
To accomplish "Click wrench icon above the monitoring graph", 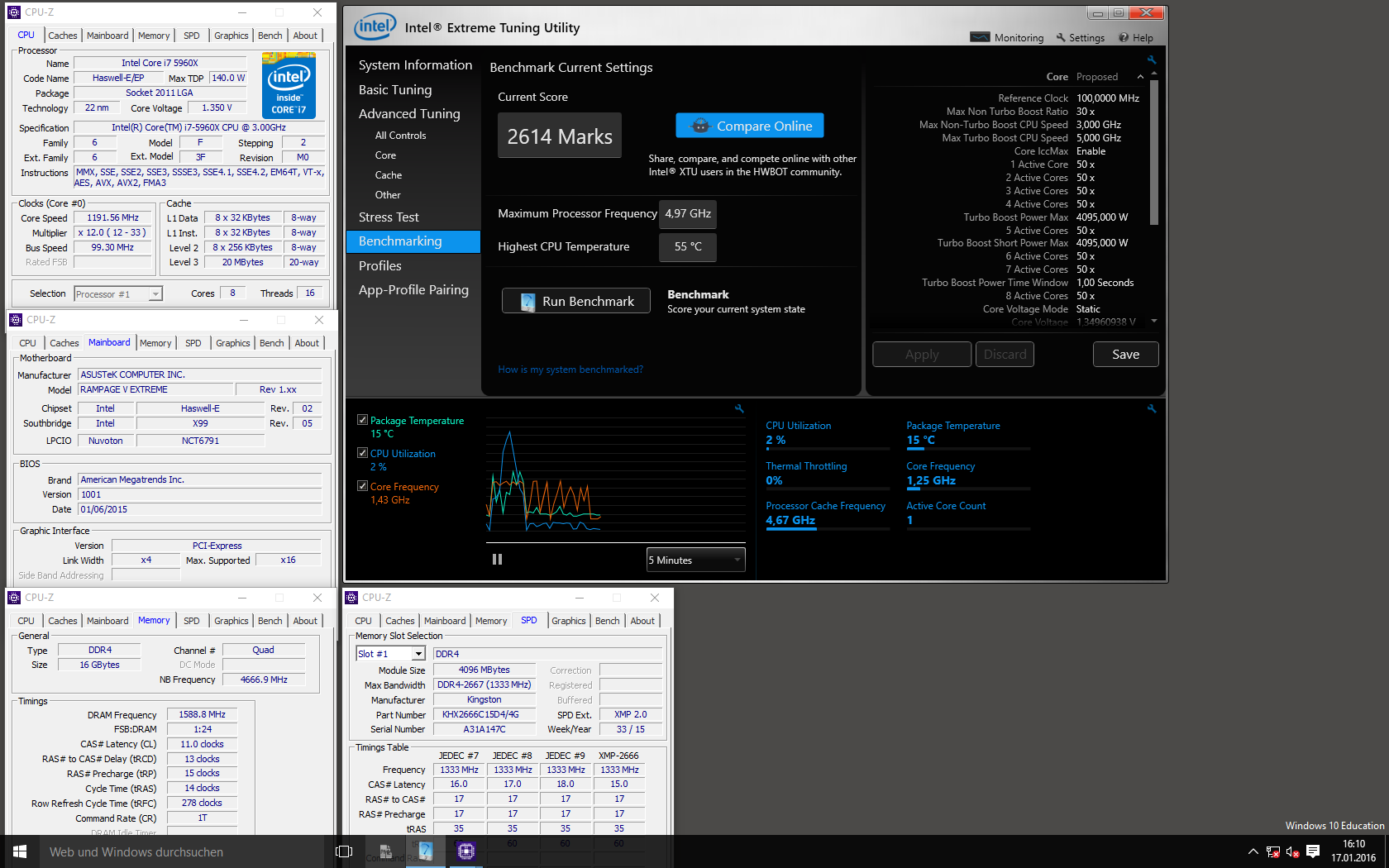I will point(739,408).
